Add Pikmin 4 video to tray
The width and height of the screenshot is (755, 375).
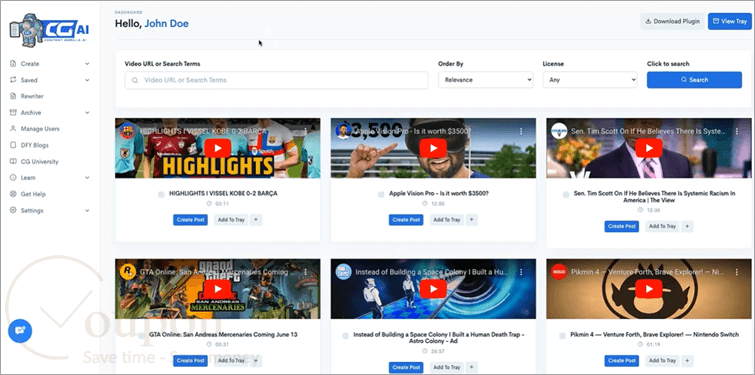(x=662, y=361)
